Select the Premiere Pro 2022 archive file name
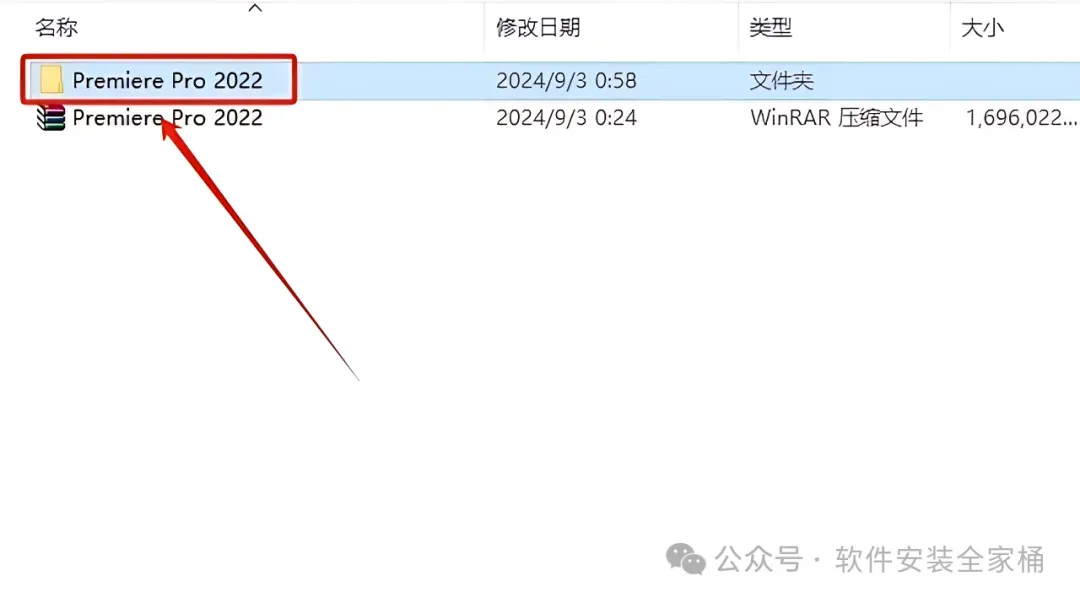 pos(167,118)
